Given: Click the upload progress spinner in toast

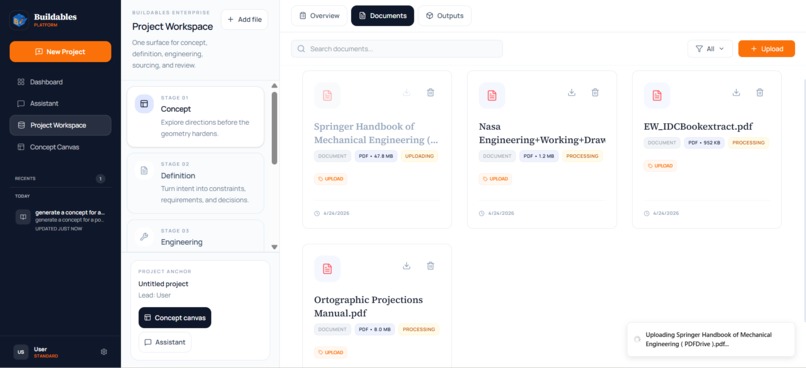Looking at the screenshot, I should (x=637, y=339).
